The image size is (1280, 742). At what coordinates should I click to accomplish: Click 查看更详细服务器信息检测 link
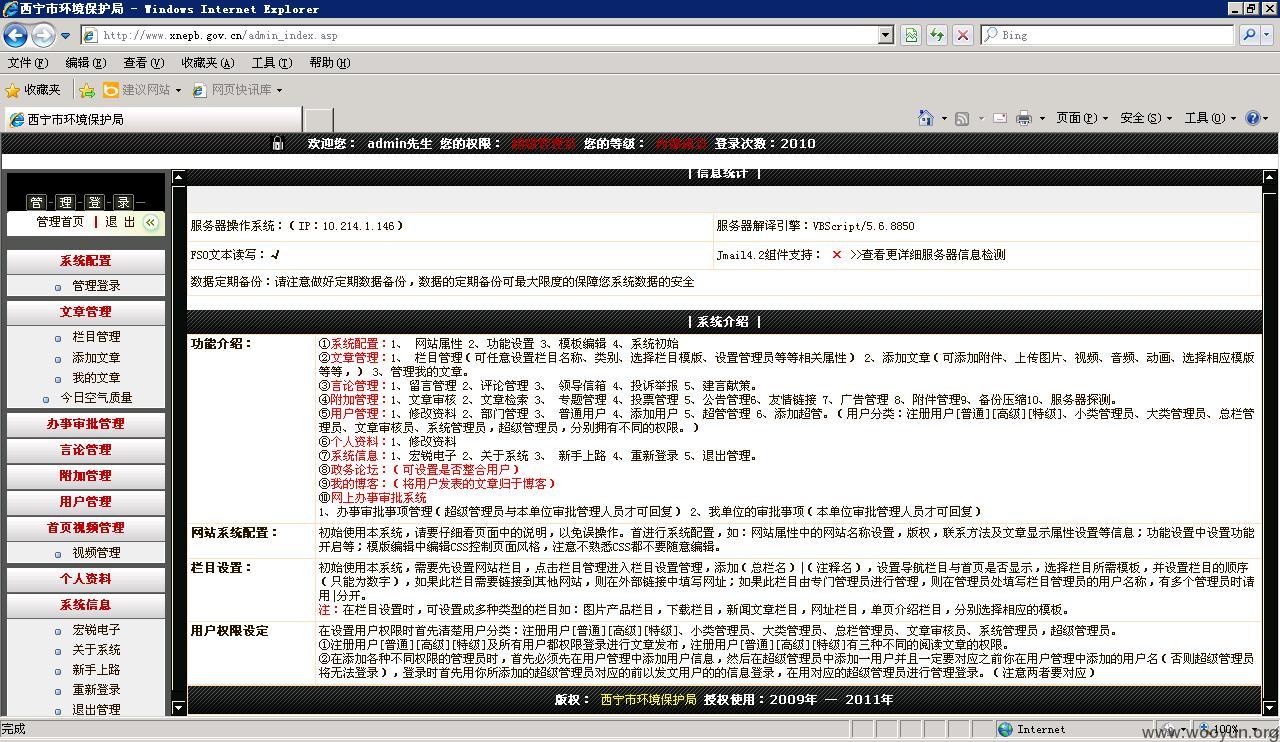(927, 255)
